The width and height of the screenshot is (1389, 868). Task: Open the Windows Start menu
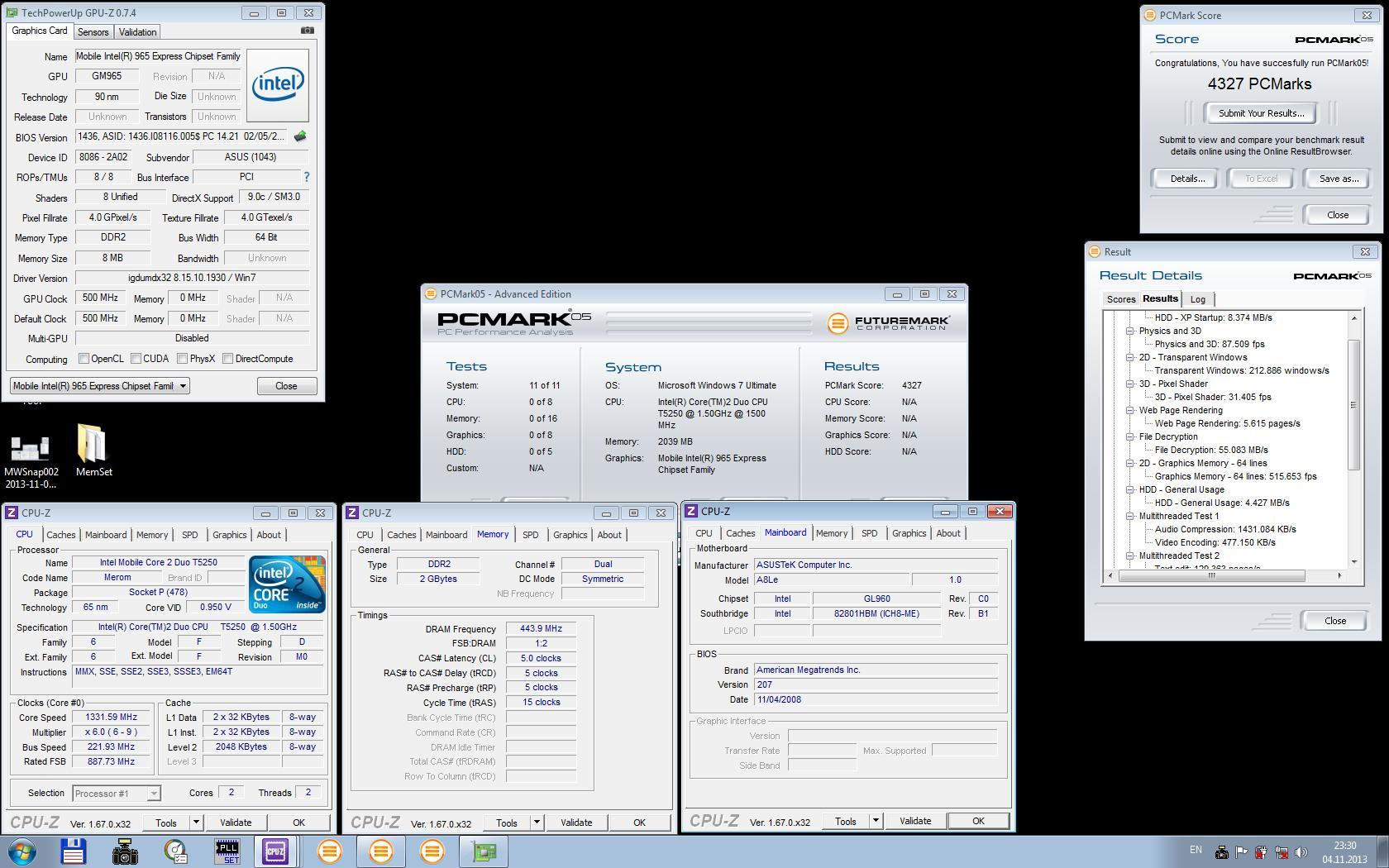click(x=21, y=851)
